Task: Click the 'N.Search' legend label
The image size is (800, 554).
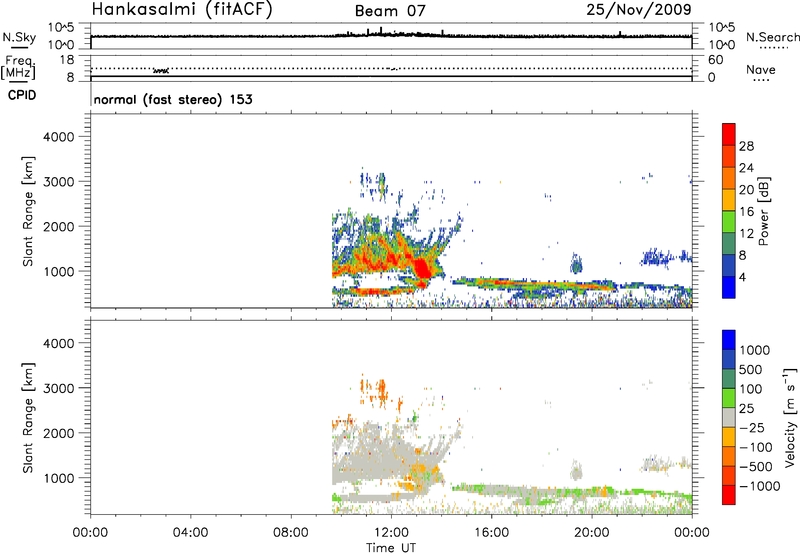Action: (773, 37)
